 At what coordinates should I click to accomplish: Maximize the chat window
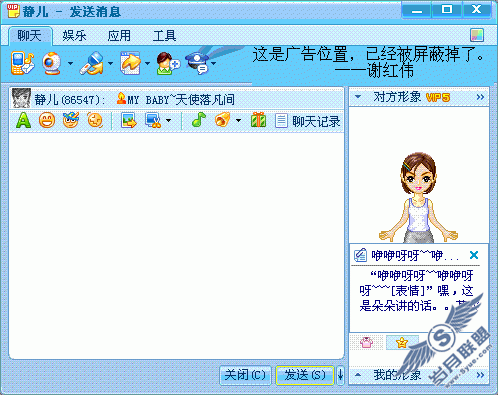coord(447,10)
